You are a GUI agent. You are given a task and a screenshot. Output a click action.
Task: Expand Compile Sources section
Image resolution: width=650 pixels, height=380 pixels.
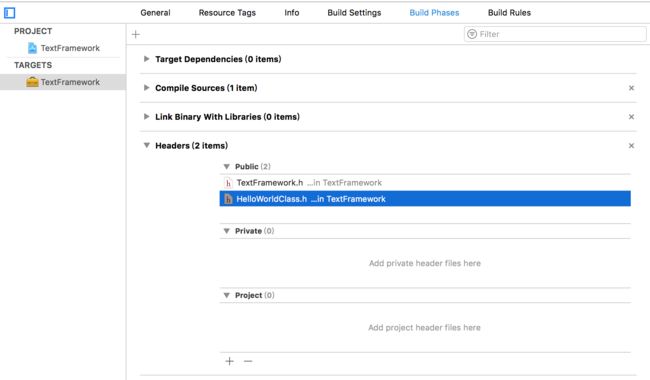click(x=146, y=87)
